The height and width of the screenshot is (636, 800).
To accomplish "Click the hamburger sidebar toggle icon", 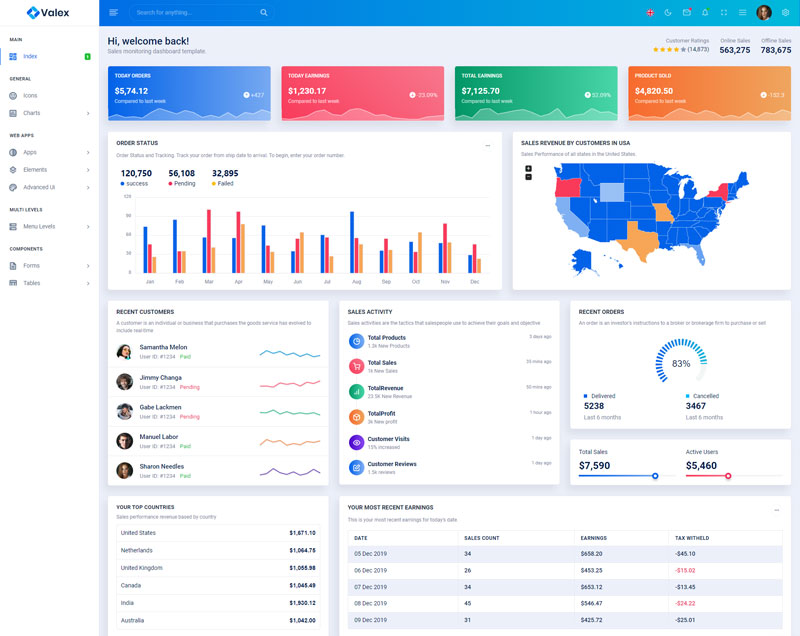I will click(x=113, y=12).
